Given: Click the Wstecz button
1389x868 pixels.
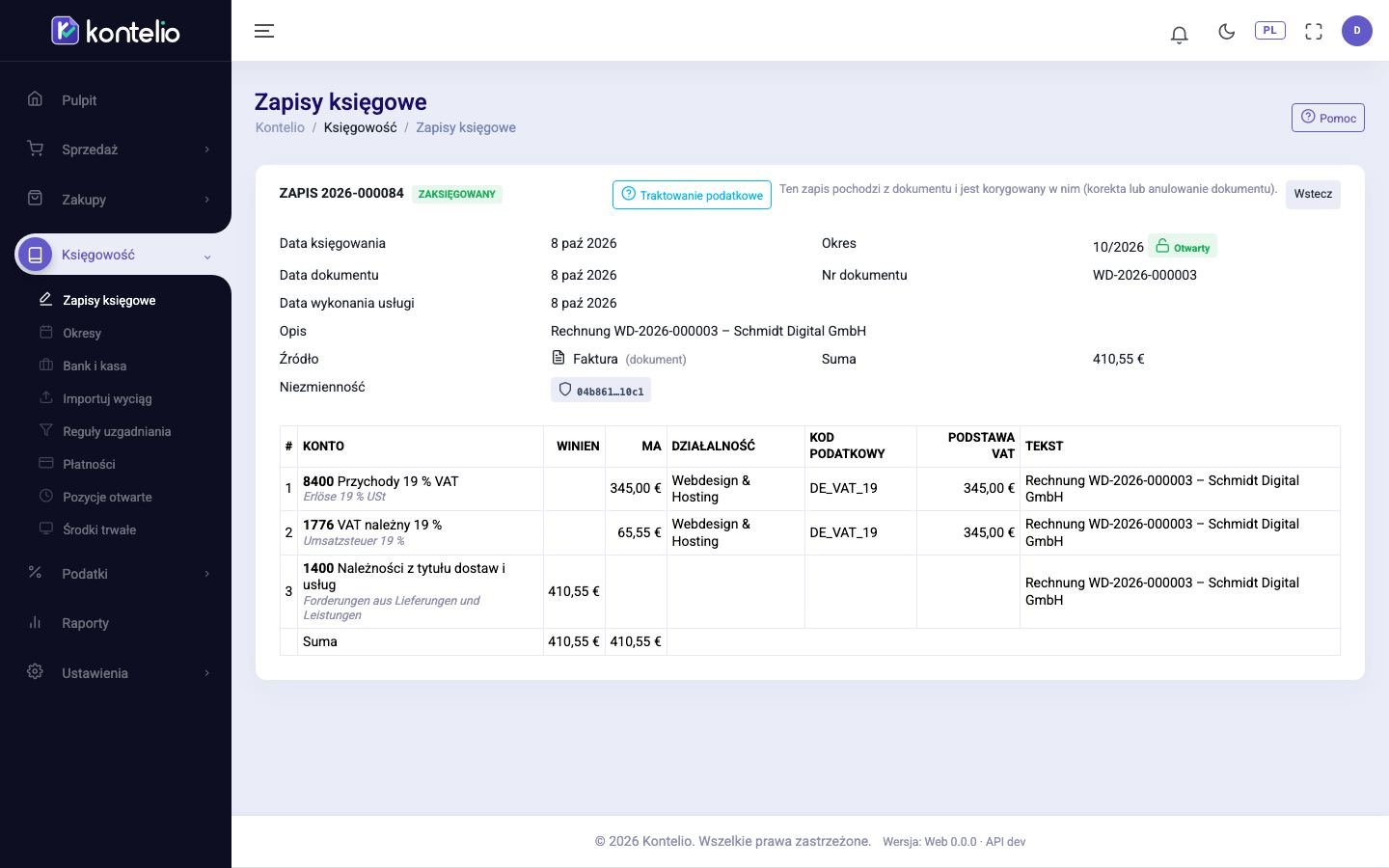Looking at the screenshot, I should pos(1313,195).
